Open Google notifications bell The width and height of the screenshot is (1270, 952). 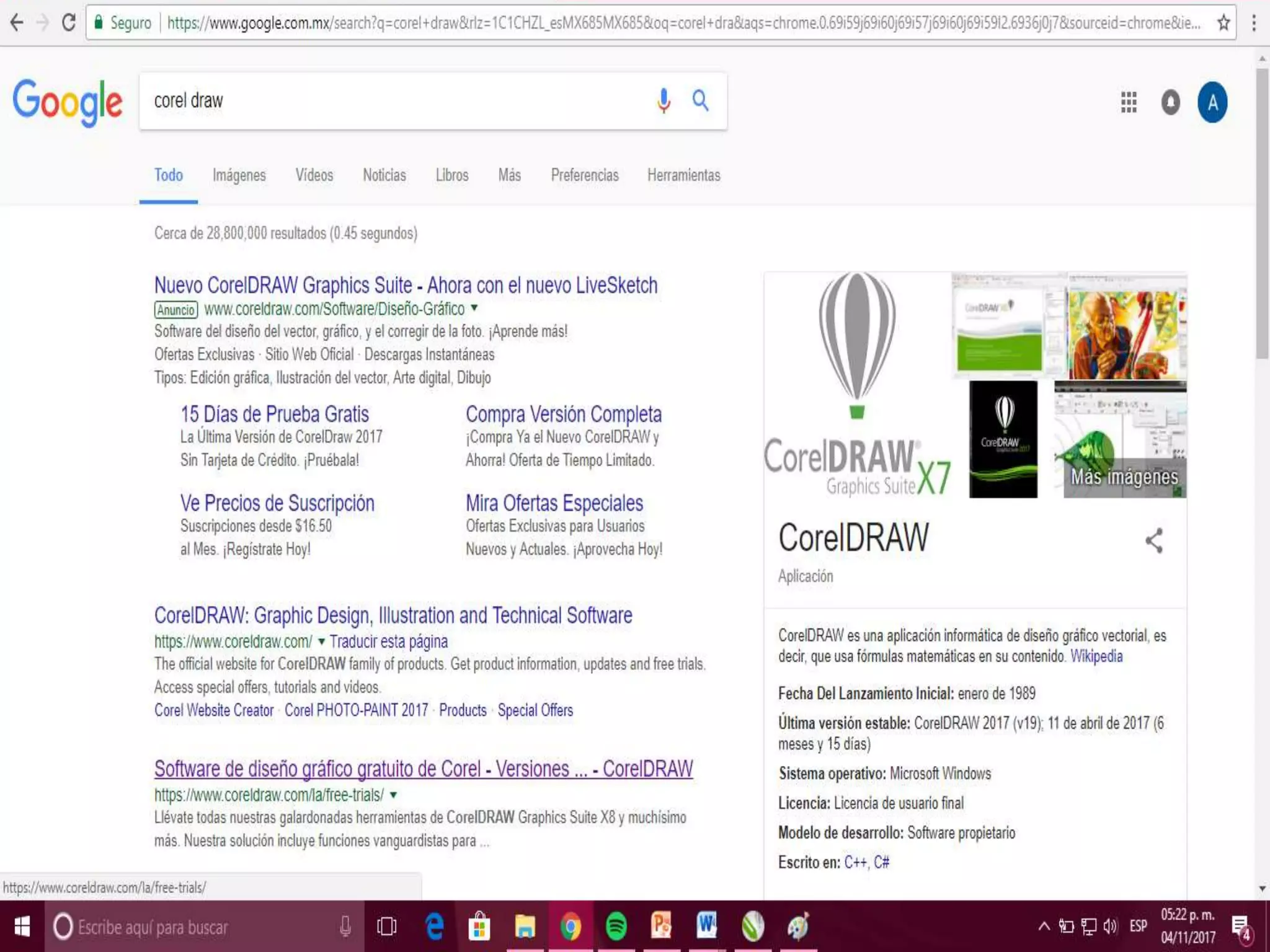point(1170,102)
